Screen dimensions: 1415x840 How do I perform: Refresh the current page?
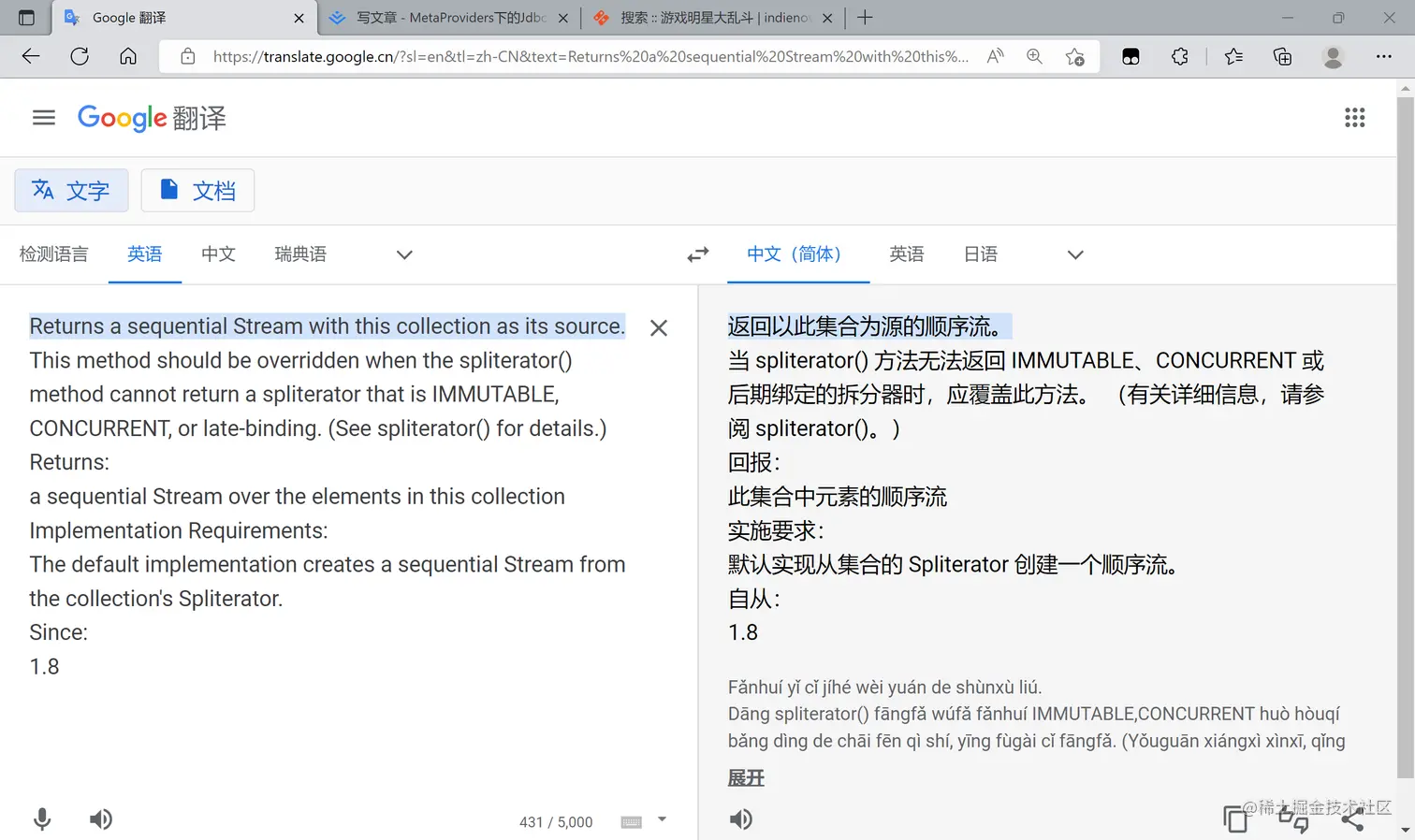(80, 56)
